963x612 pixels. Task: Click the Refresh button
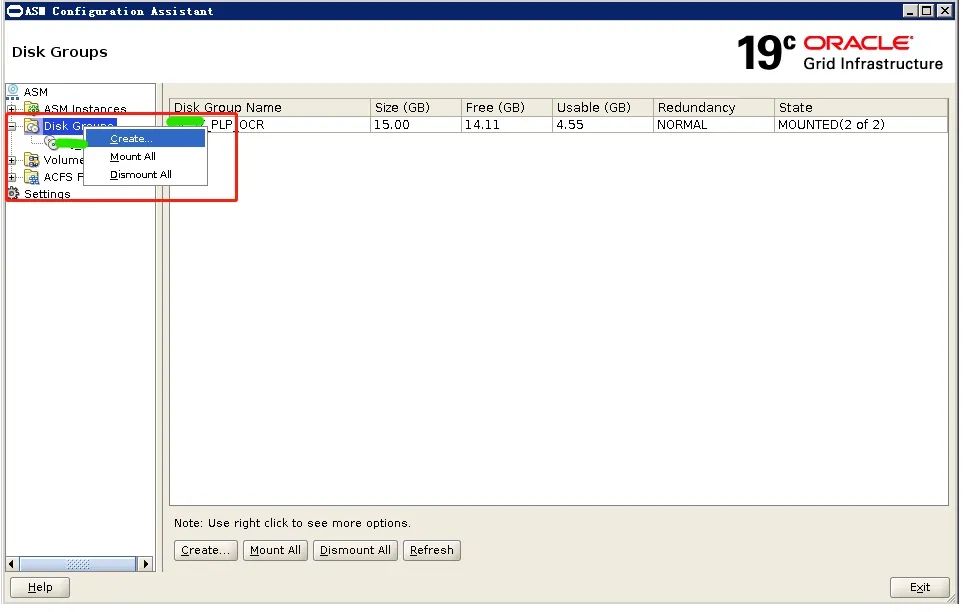(432, 551)
